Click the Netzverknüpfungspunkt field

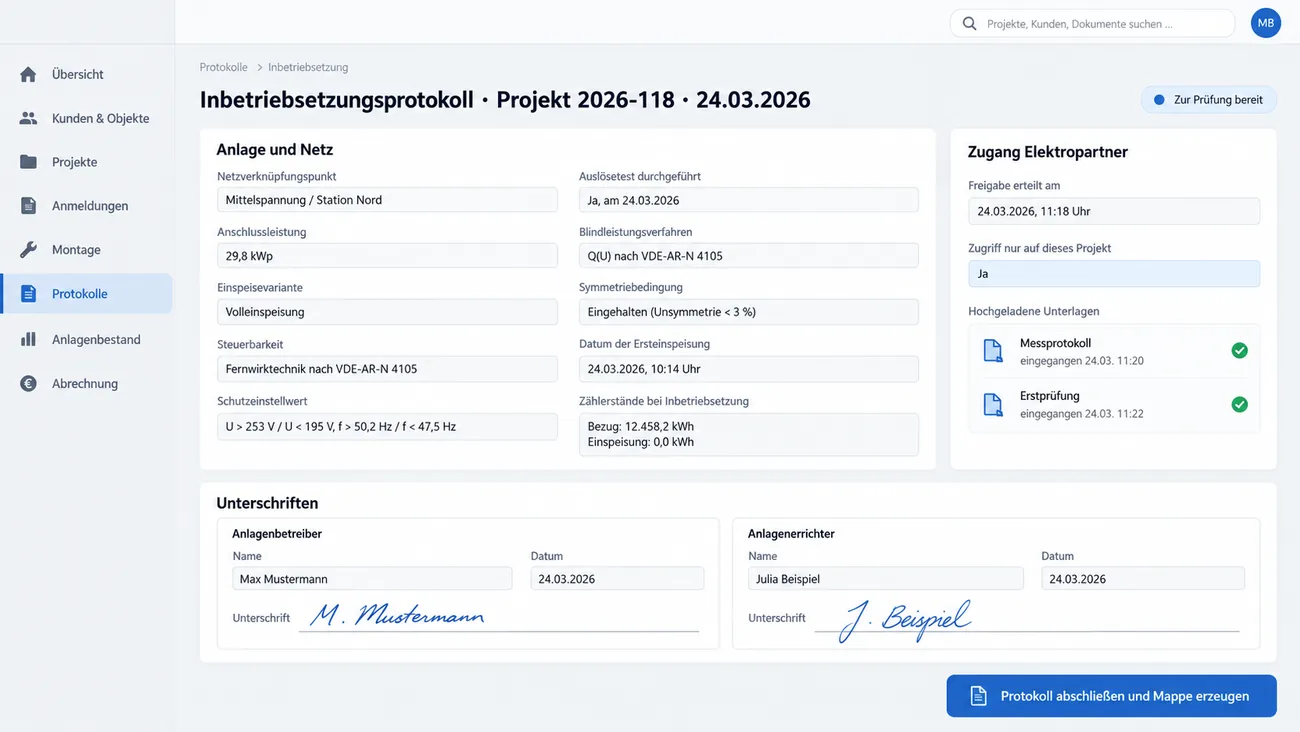(387, 200)
